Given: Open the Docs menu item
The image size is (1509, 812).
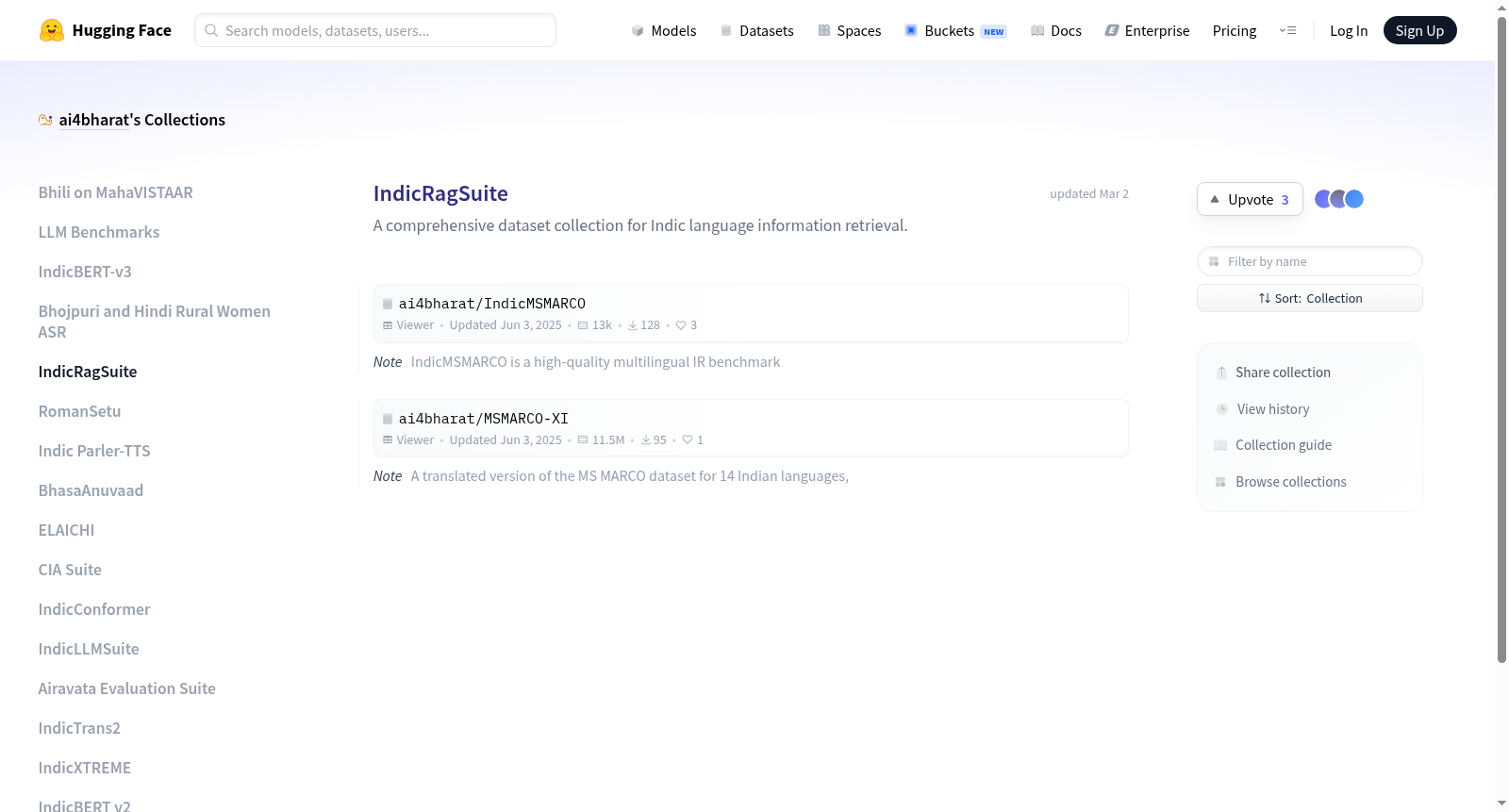Looking at the screenshot, I should 1056,30.
